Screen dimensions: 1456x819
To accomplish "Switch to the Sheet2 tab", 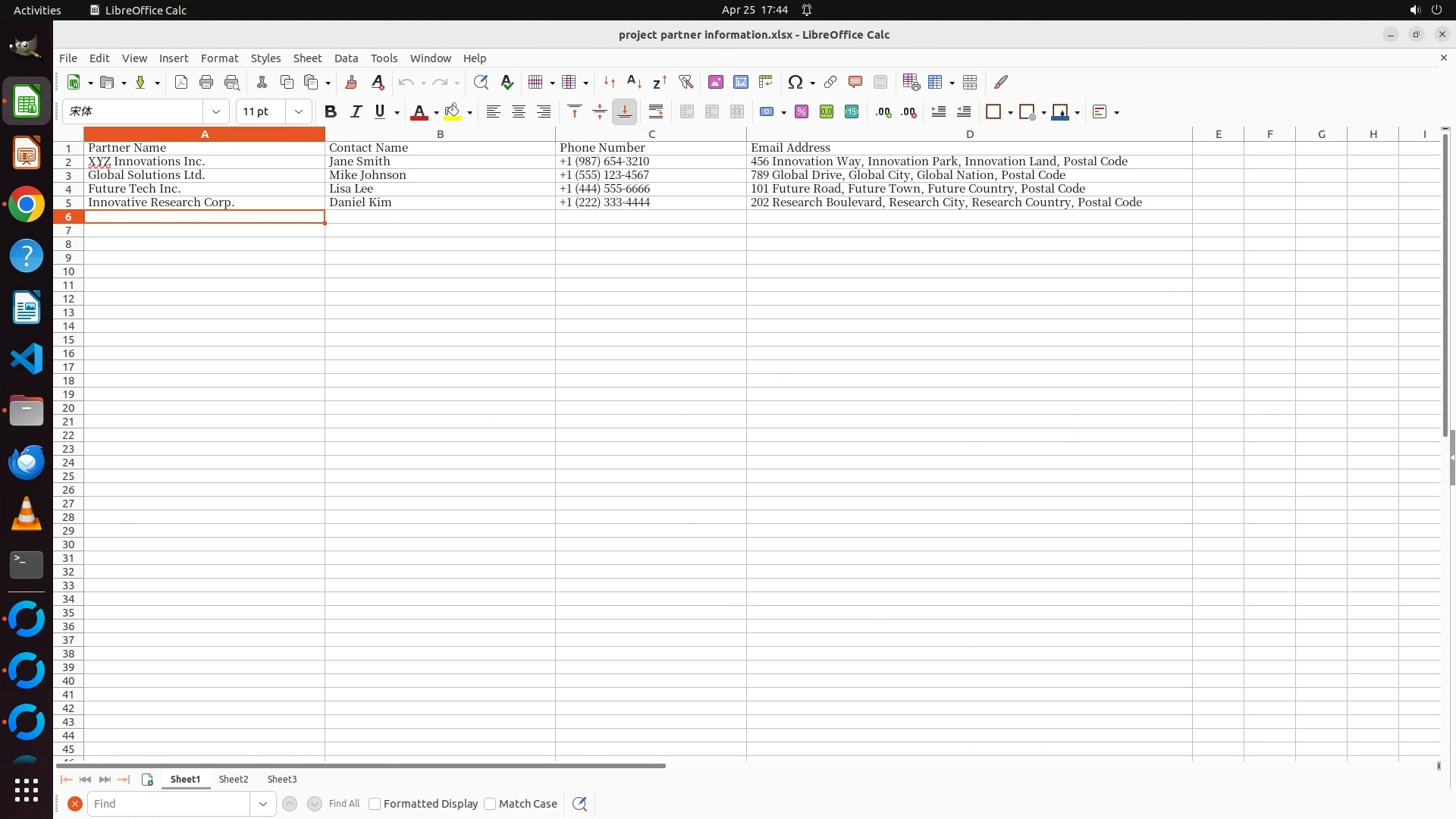I will coord(234,780).
